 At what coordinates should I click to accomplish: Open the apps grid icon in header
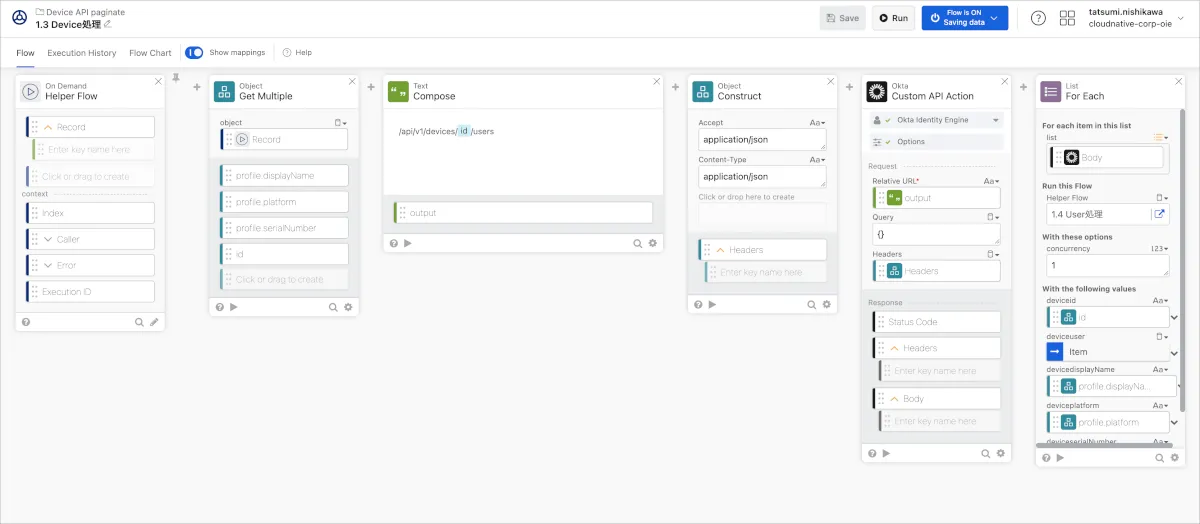click(x=1067, y=18)
